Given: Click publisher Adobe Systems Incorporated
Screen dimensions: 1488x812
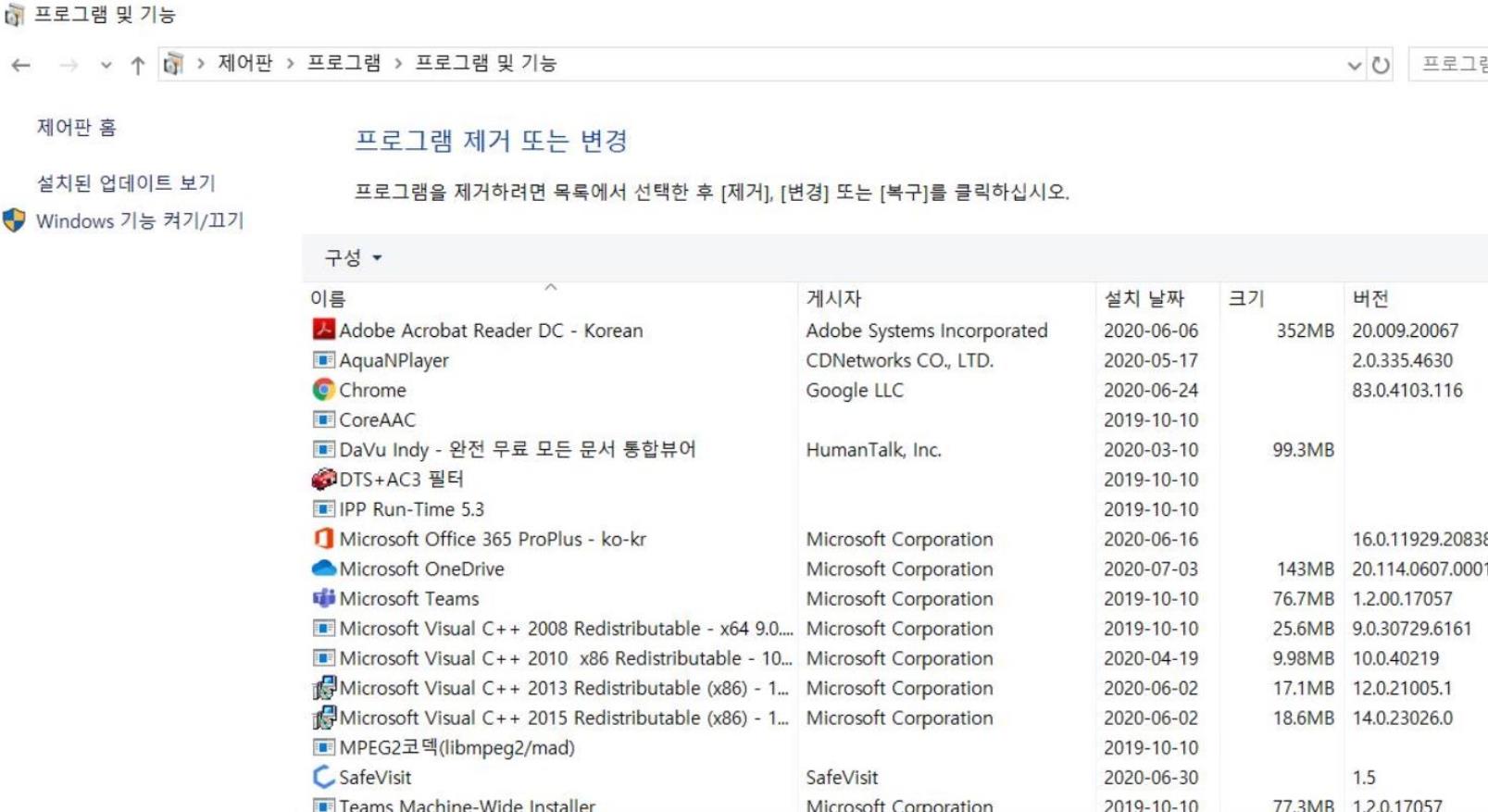Looking at the screenshot, I should point(927,331).
